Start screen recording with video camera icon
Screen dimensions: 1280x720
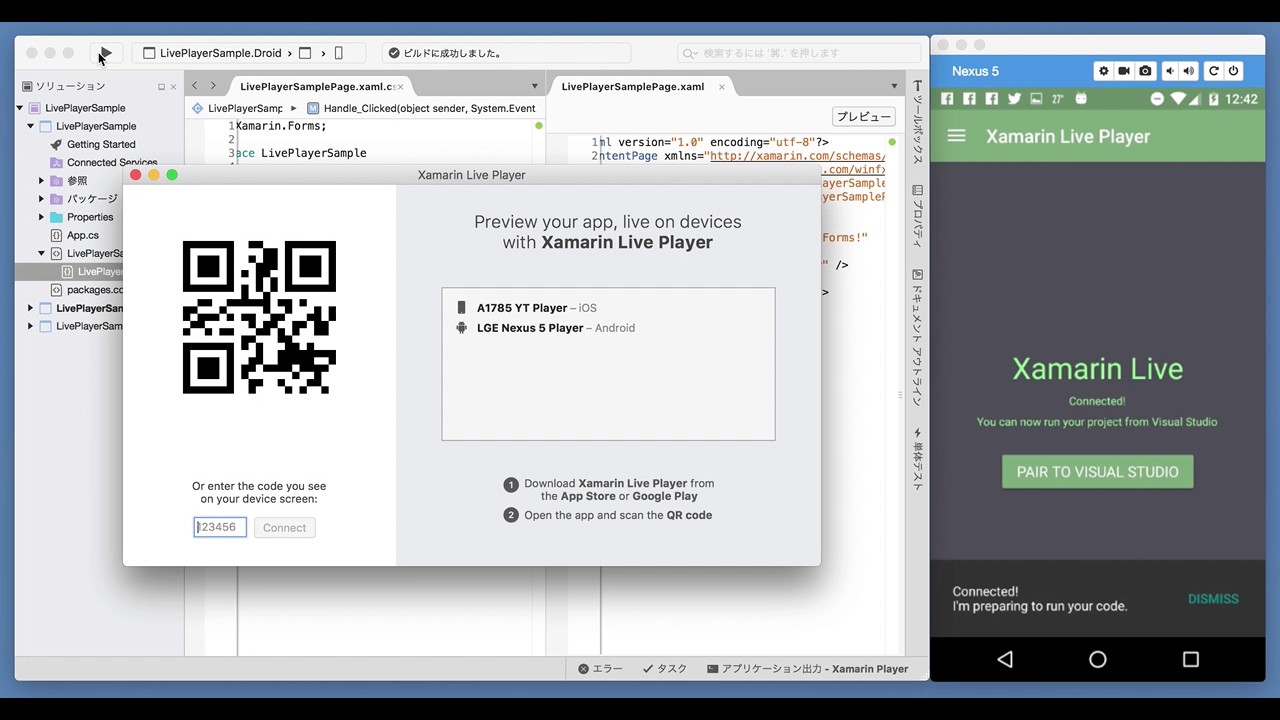(x=1125, y=71)
